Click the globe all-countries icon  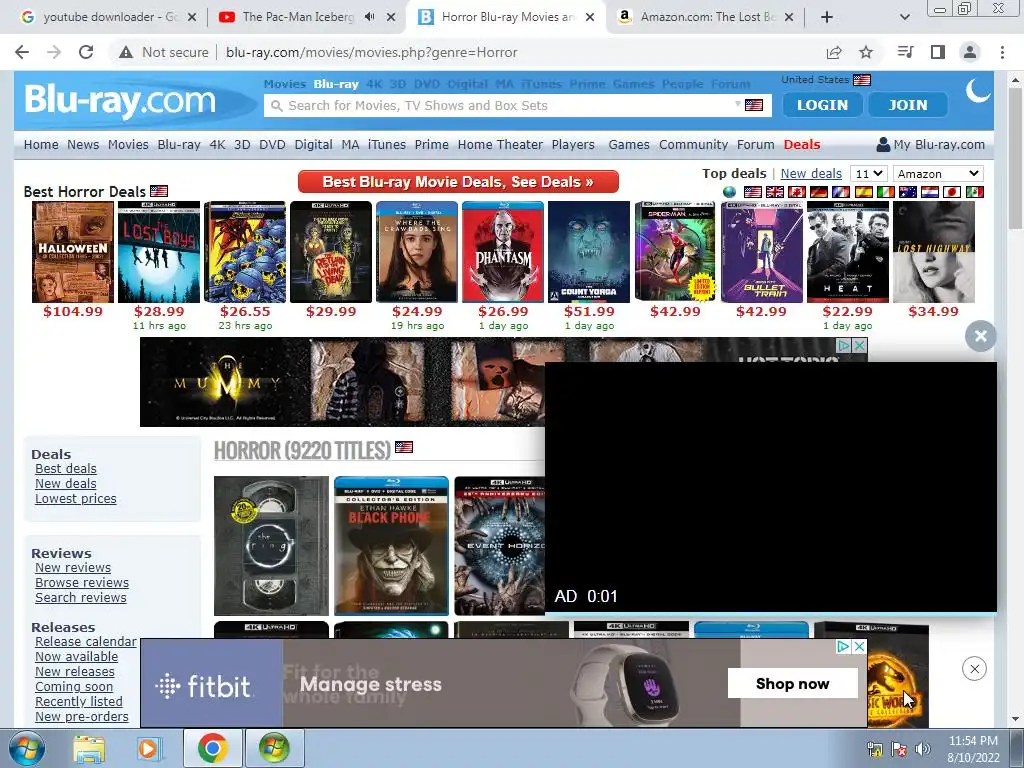pyautogui.click(x=729, y=192)
